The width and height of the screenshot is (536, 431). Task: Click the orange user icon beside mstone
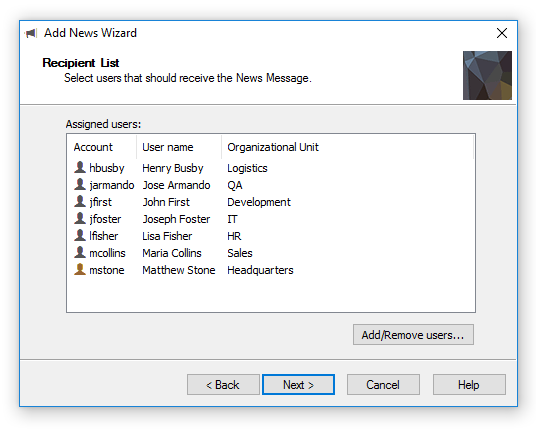tap(80, 270)
